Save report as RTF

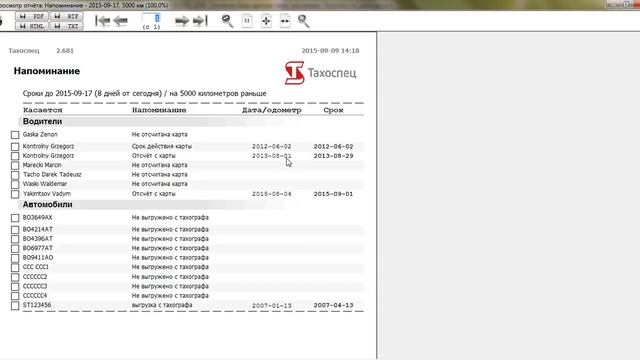pos(67,16)
